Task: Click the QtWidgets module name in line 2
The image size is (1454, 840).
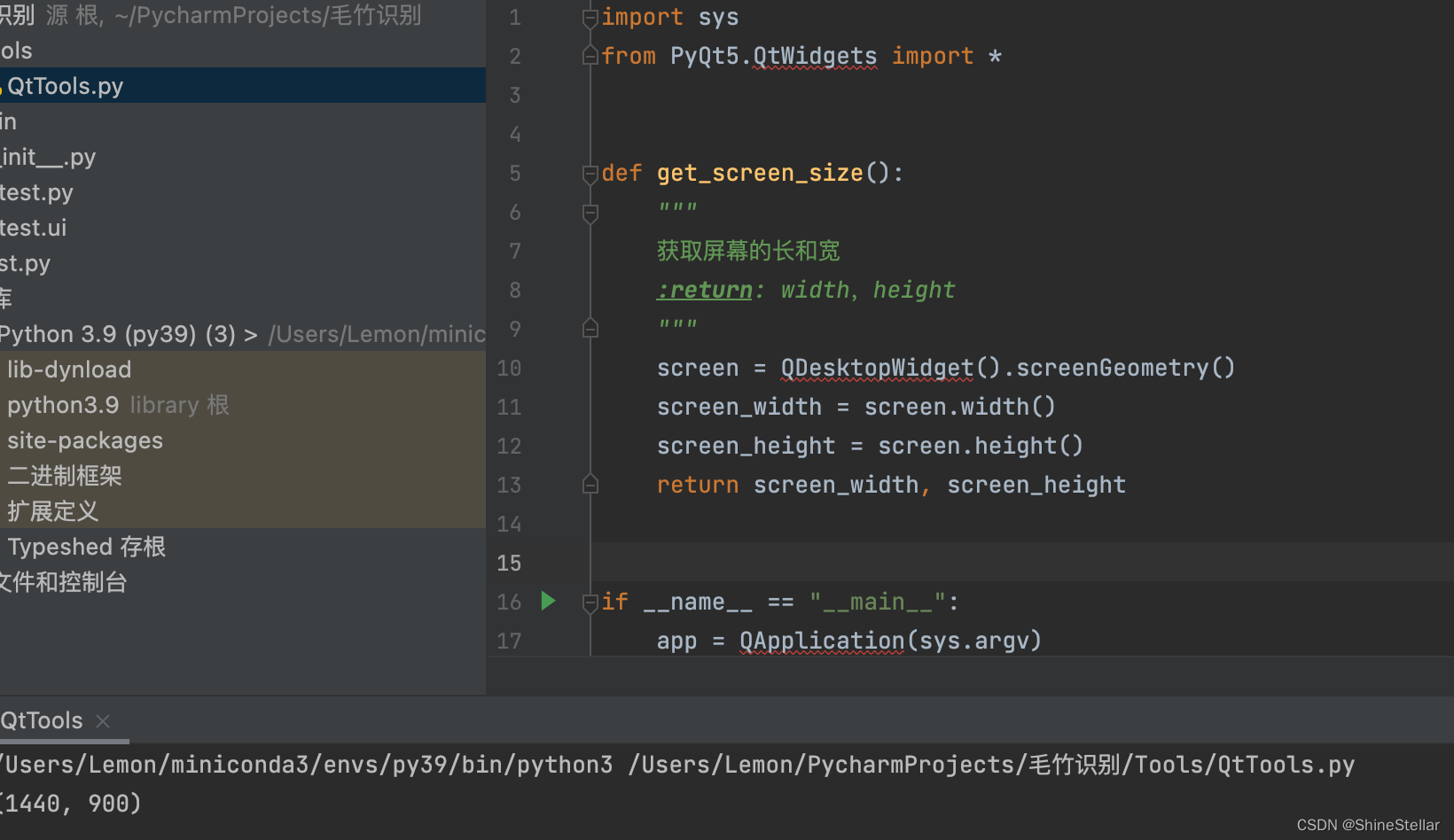Action: point(815,56)
